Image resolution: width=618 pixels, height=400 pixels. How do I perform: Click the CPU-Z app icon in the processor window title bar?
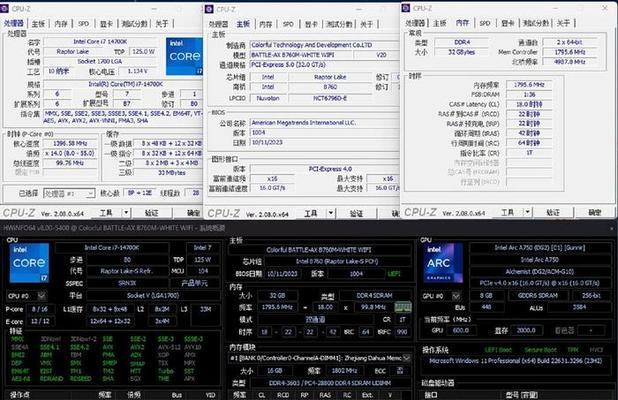[x=5, y=8]
